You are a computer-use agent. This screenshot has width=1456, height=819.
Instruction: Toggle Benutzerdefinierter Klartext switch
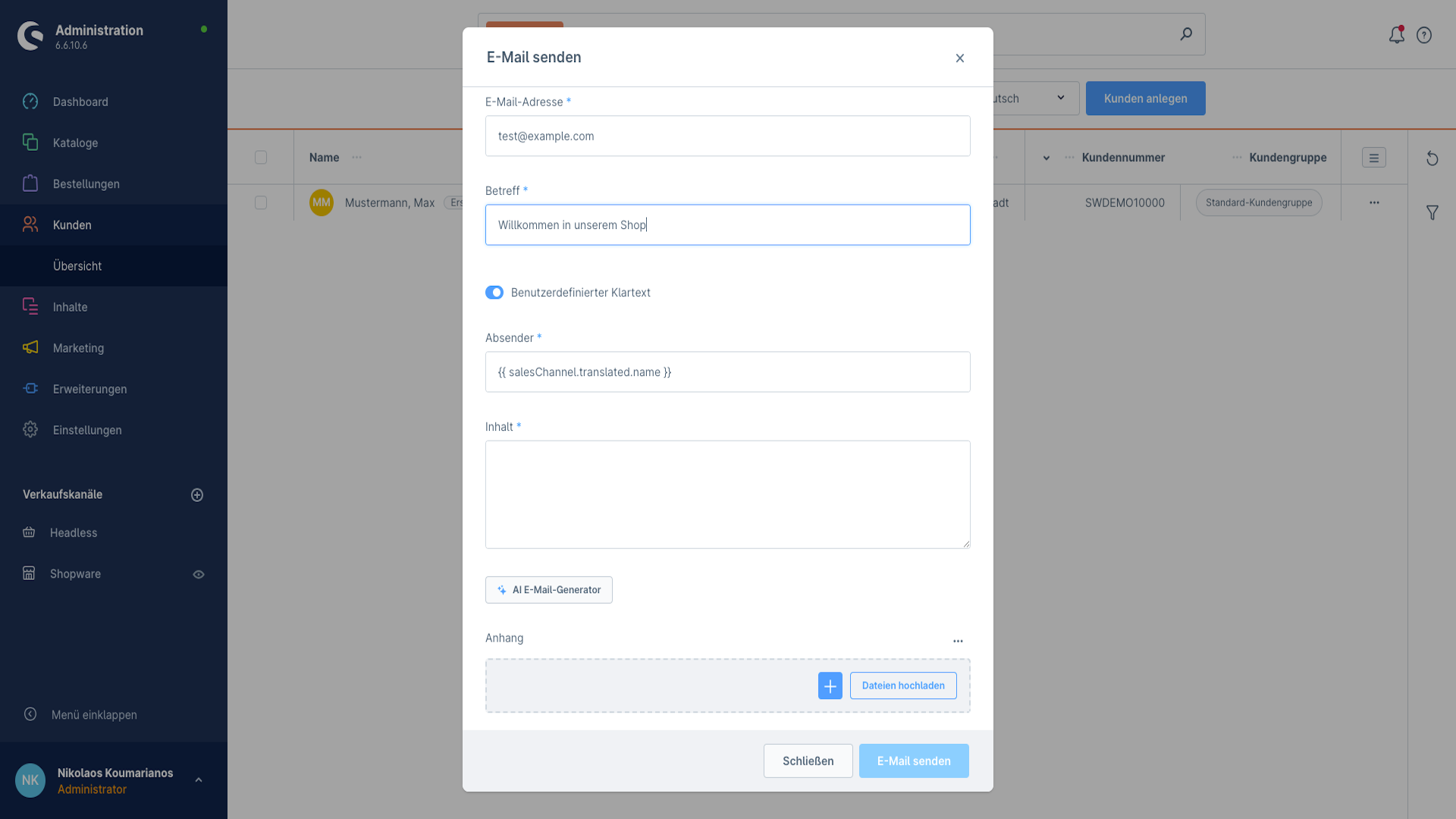coord(494,293)
